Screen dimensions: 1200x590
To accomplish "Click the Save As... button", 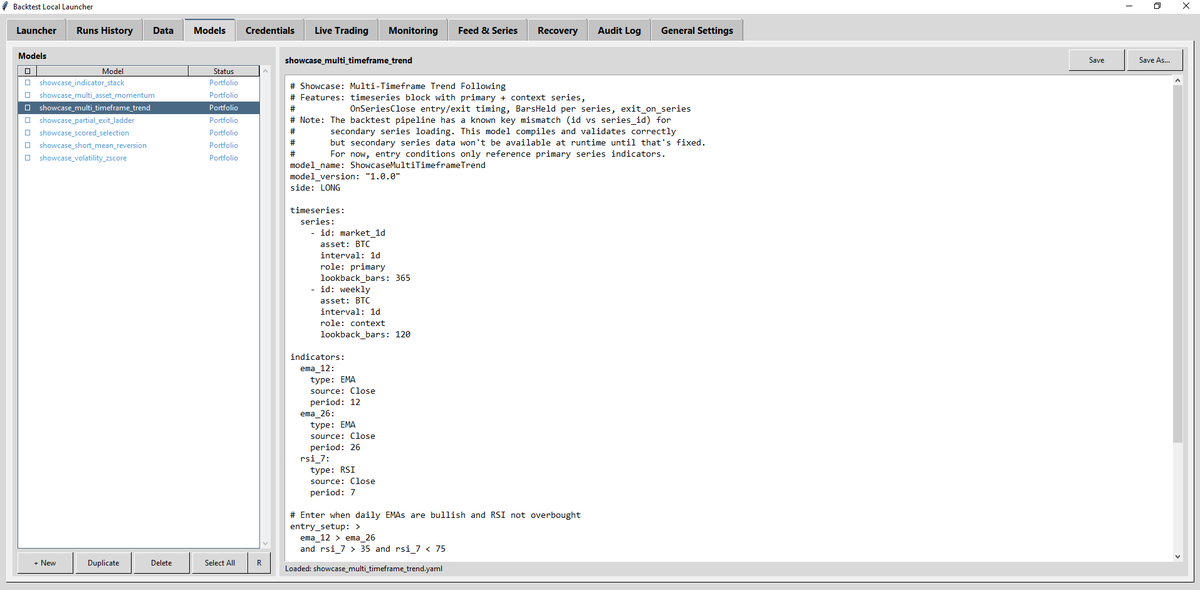I will pyautogui.click(x=1154, y=60).
